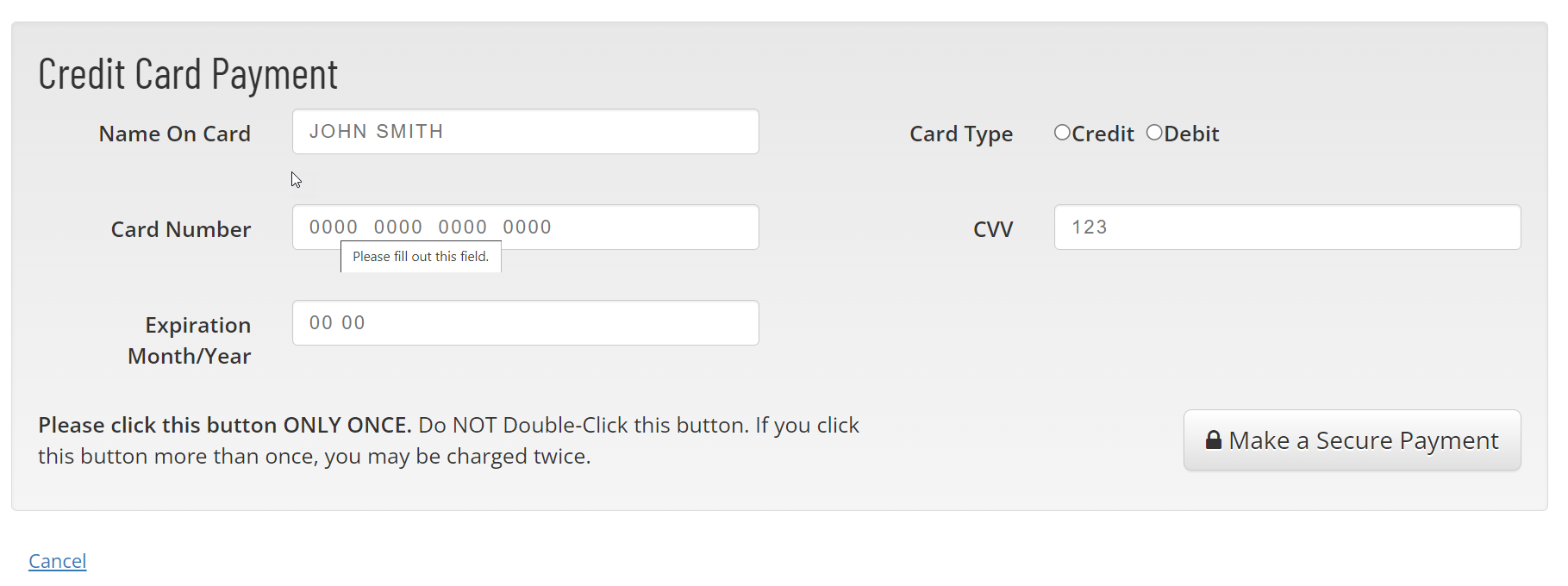Click the Credit Card Payment heading
Image resolution: width=1568 pixels, height=586 pixels.
click(188, 74)
